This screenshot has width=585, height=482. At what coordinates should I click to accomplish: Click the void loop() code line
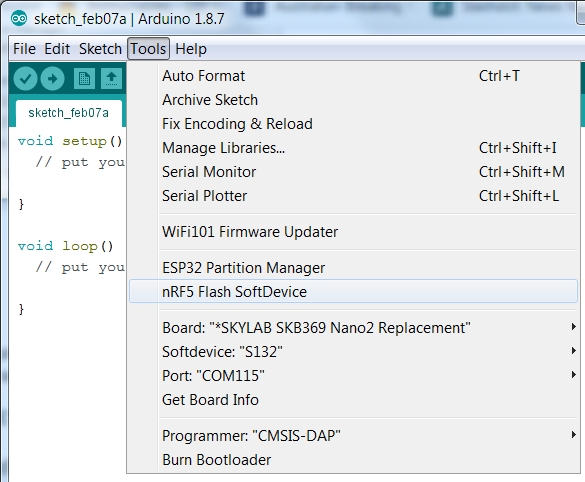click(65, 246)
